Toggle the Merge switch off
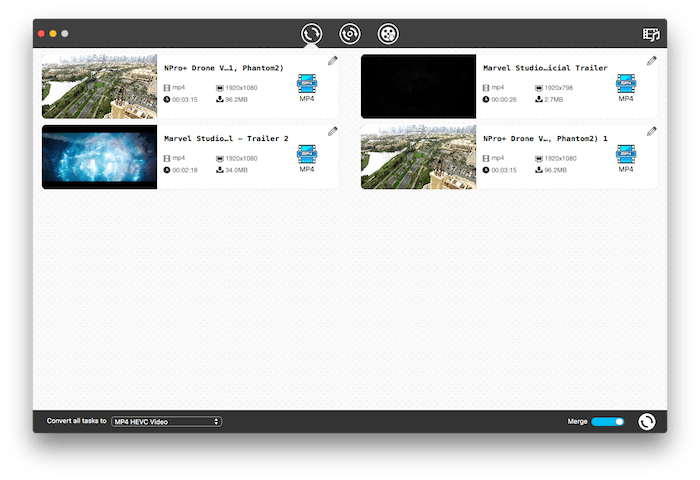The height and width of the screenshot is (480, 700). (608, 422)
